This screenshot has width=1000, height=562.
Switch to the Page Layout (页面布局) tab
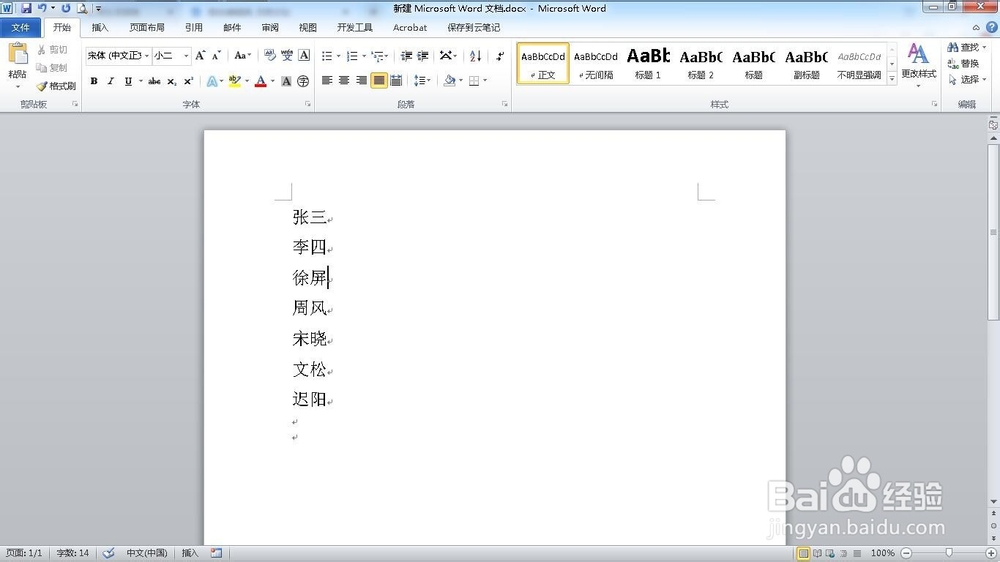click(x=147, y=27)
